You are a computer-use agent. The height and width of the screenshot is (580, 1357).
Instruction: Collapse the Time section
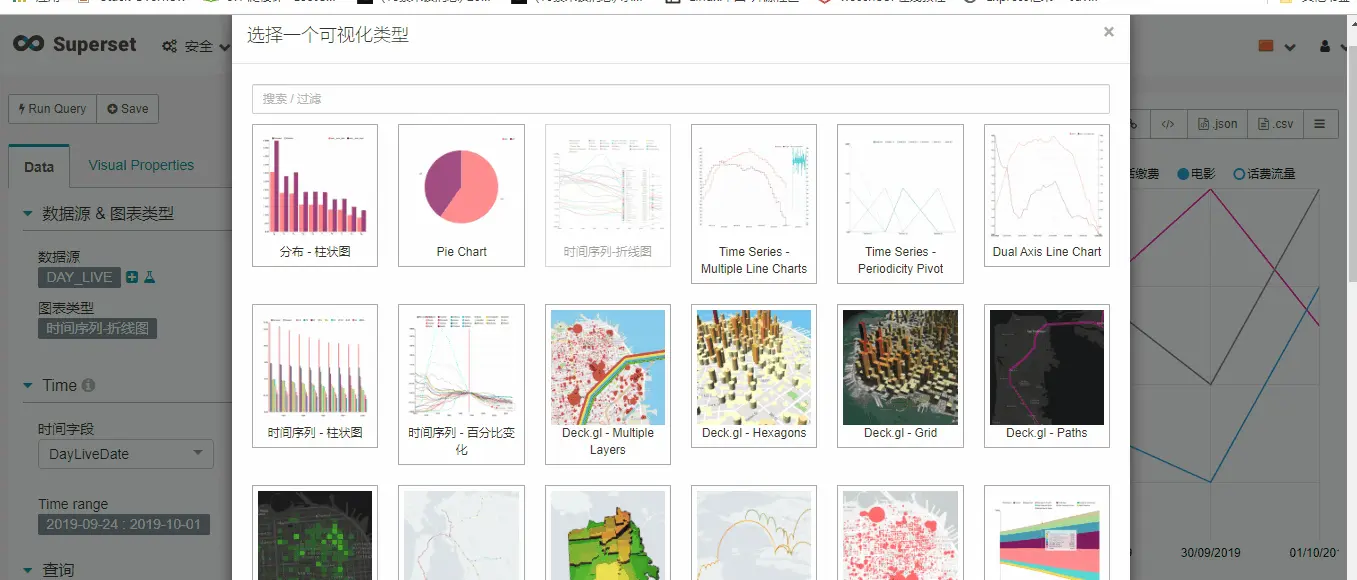tap(28, 385)
